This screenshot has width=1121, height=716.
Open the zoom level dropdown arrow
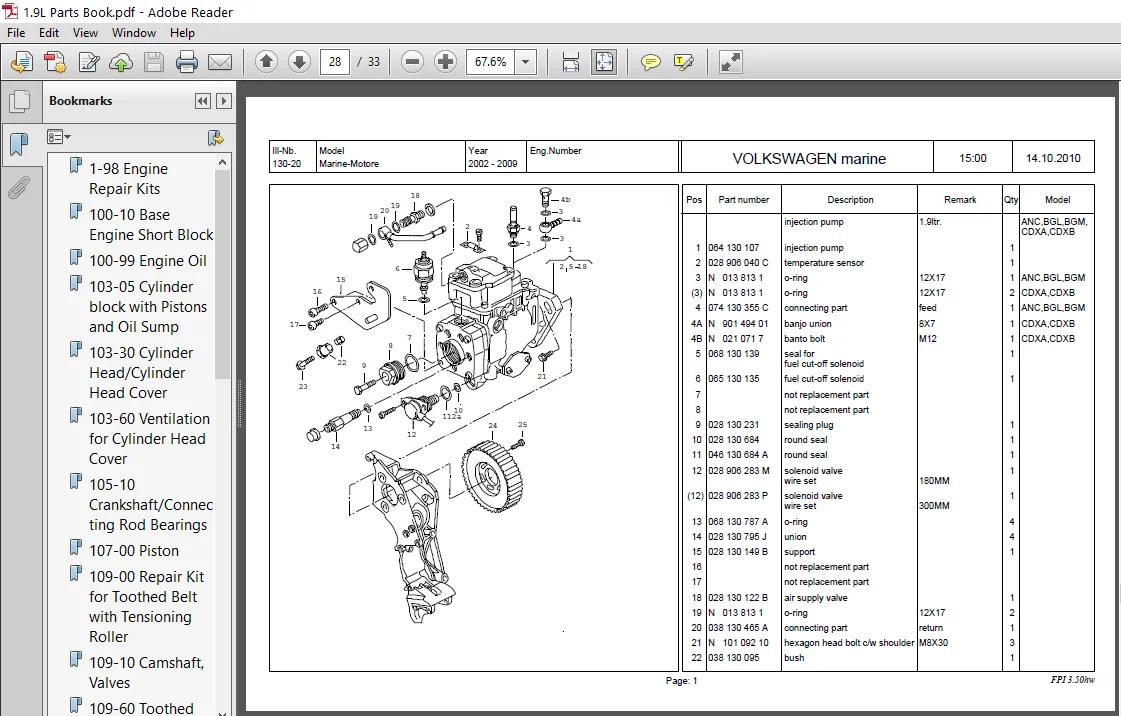coord(525,62)
